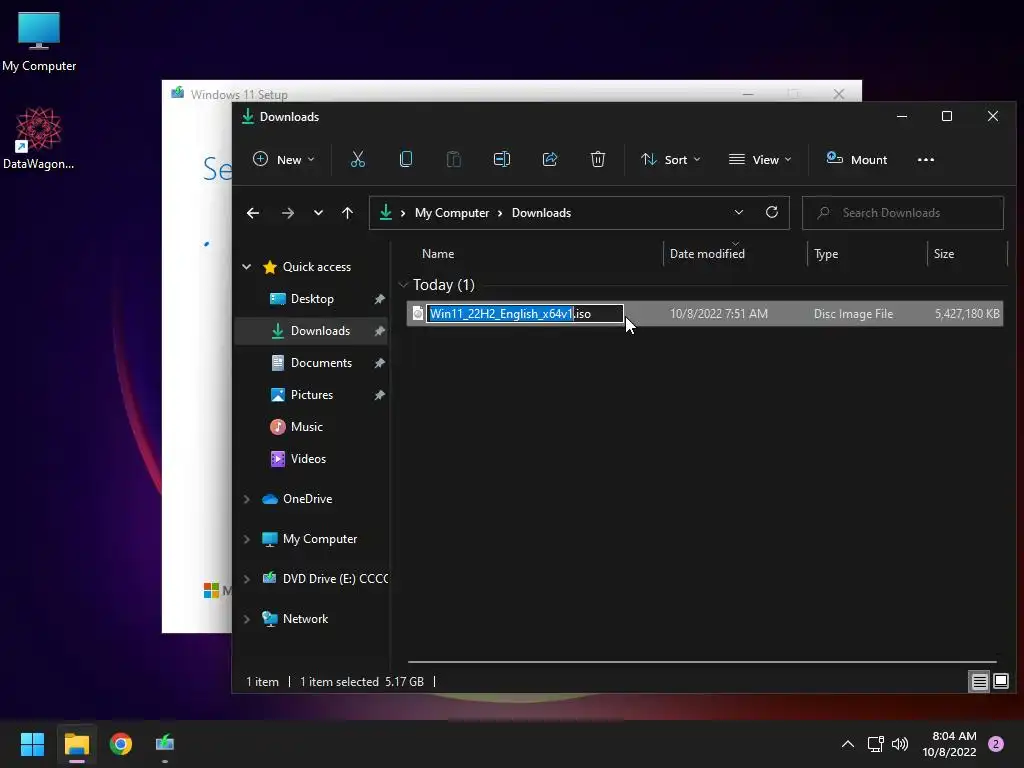Collapse the Quick access tree
1024x768 pixels.
pos(247,266)
